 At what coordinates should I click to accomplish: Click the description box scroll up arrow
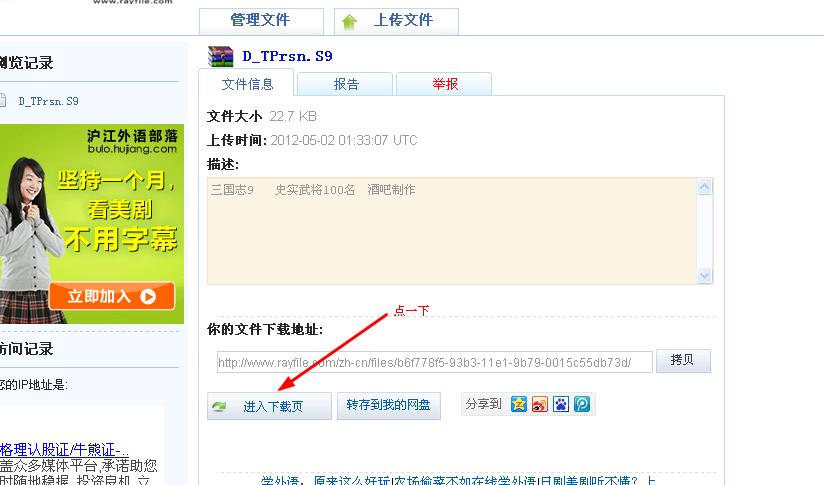tap(705, 187)
